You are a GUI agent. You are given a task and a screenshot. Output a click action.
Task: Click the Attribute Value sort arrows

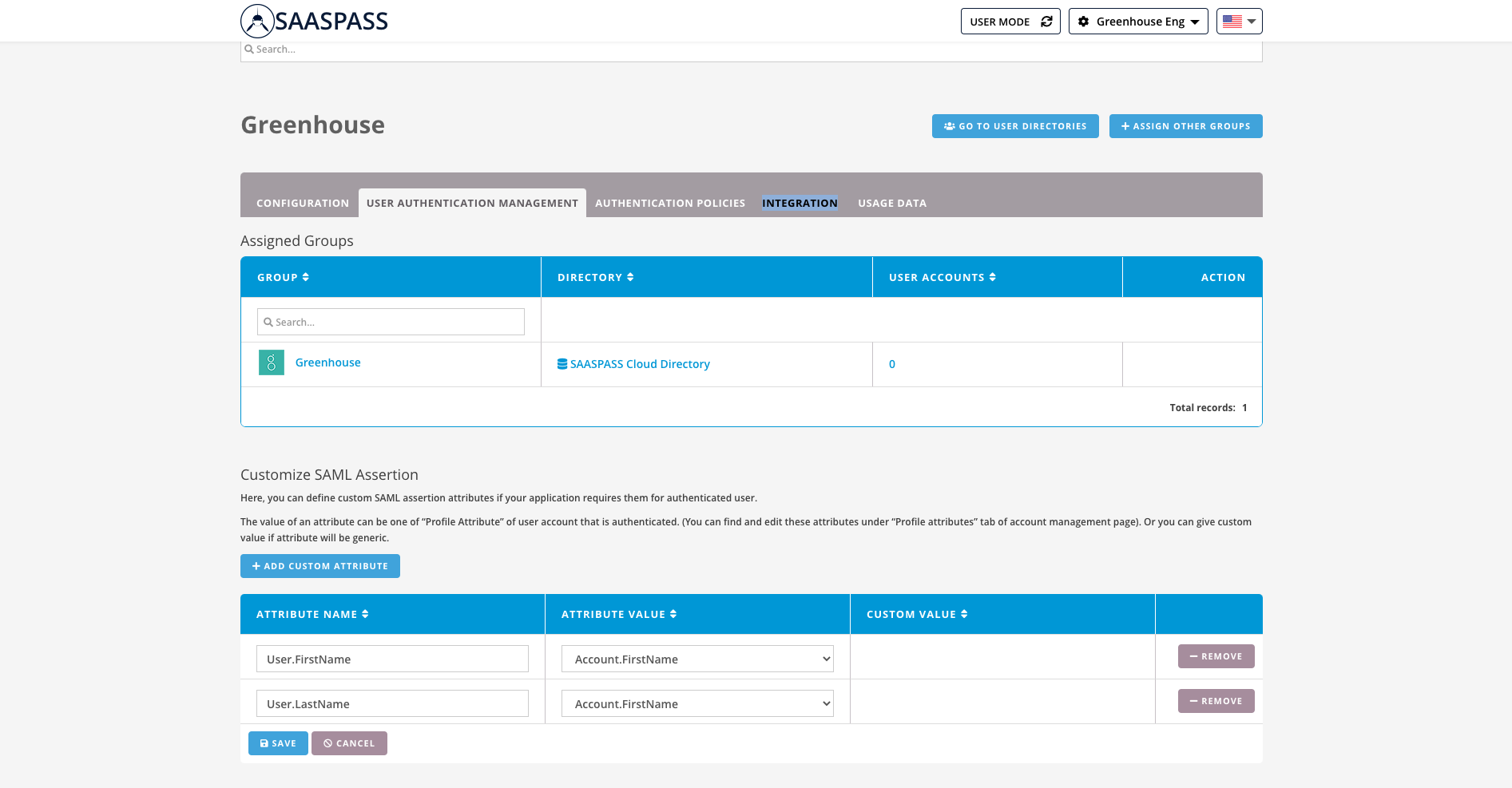(x=673, y=614)
